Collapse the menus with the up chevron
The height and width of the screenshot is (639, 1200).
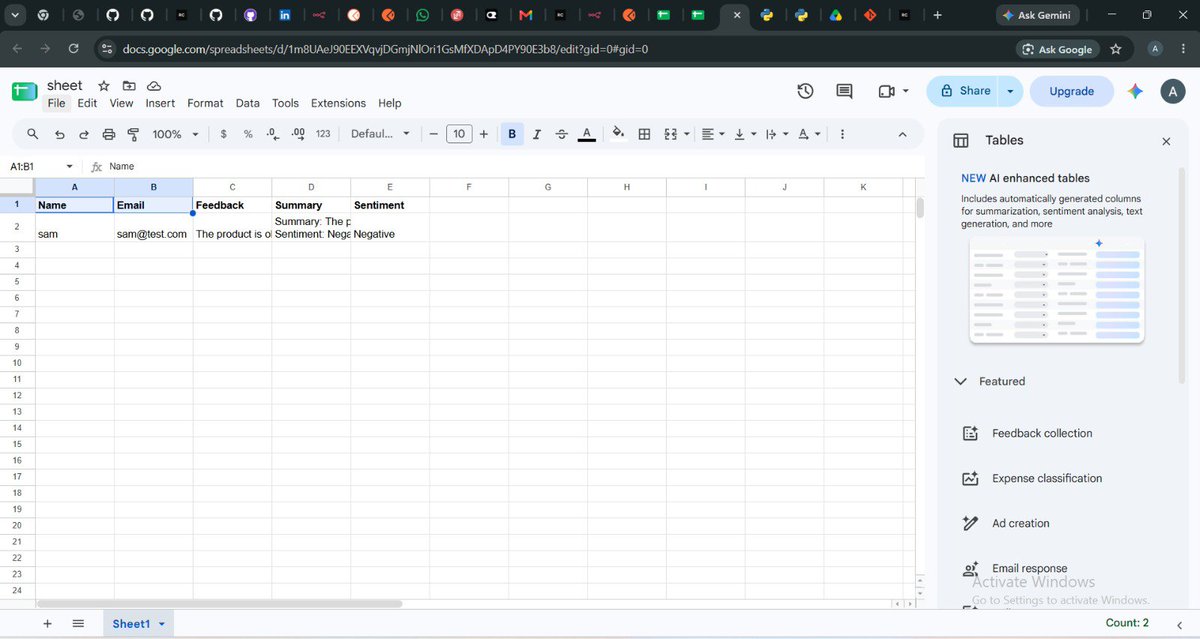point(902,134)
